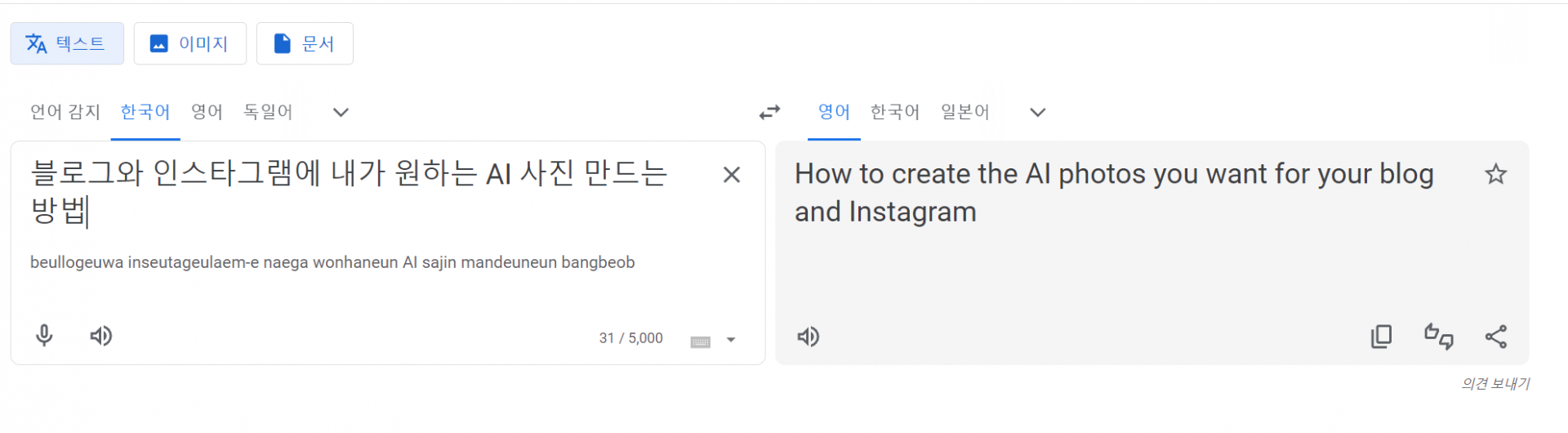Image resolution: width=1568 pixels, height=433 pixels.
Task: Switch target language to 일본어
Action: pyautogui.click(x=964, y=112)
